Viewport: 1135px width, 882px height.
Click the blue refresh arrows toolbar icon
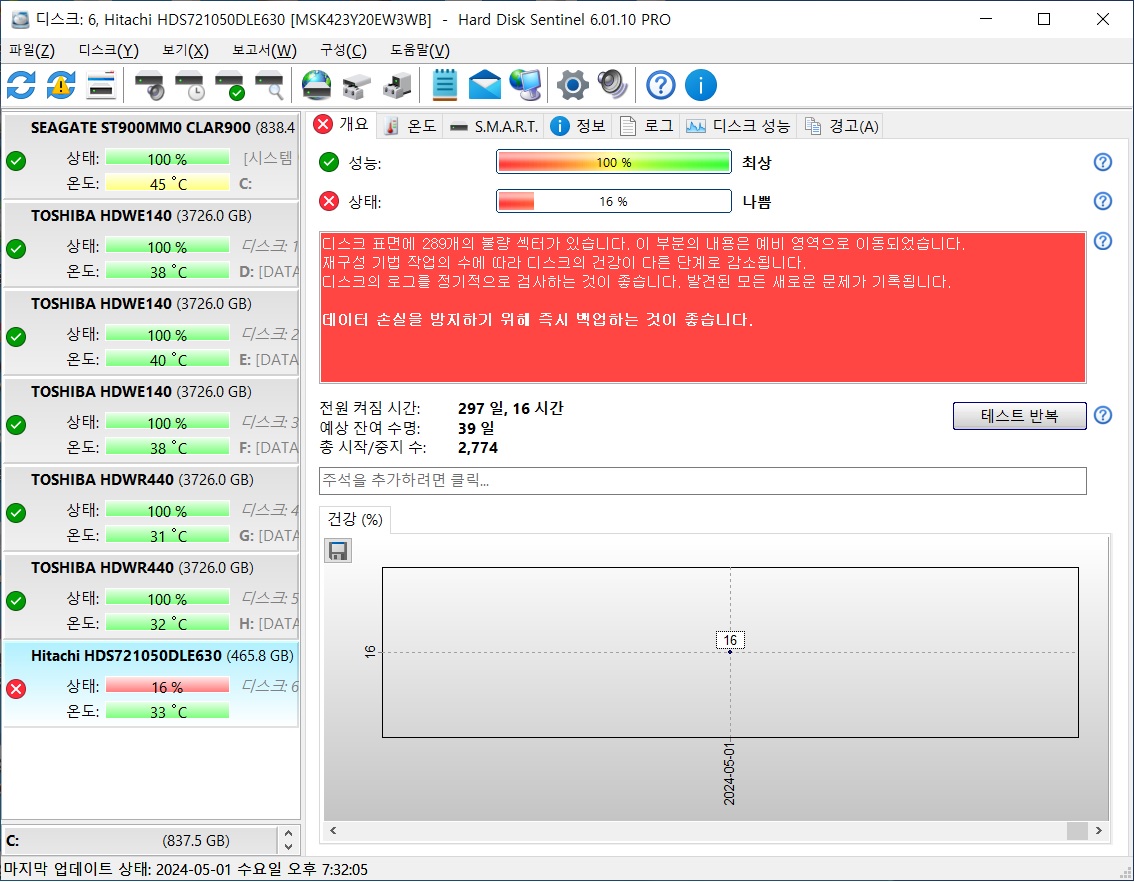[x=21, y=85]
